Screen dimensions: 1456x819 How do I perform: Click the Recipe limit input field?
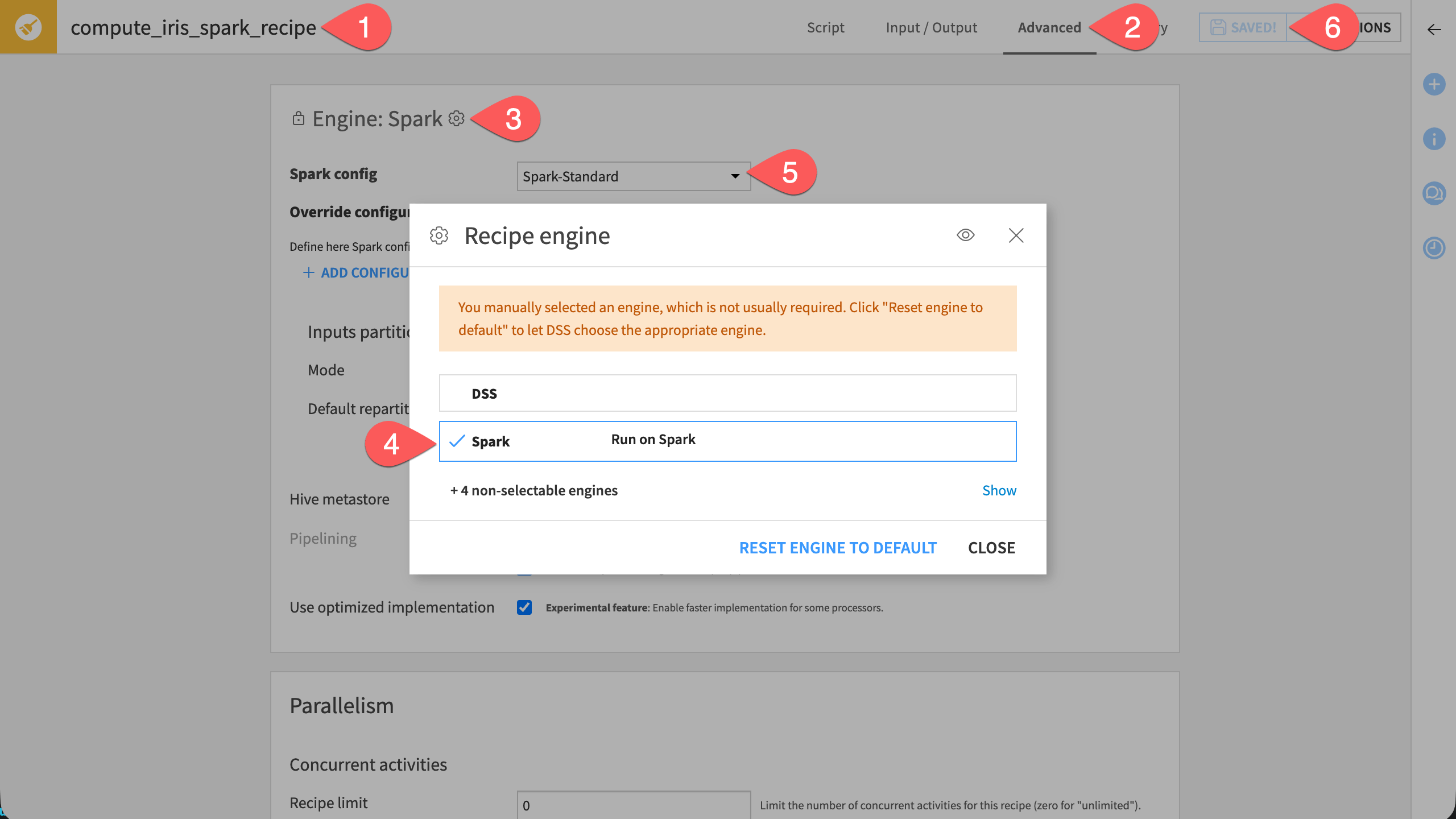(634, 805)
